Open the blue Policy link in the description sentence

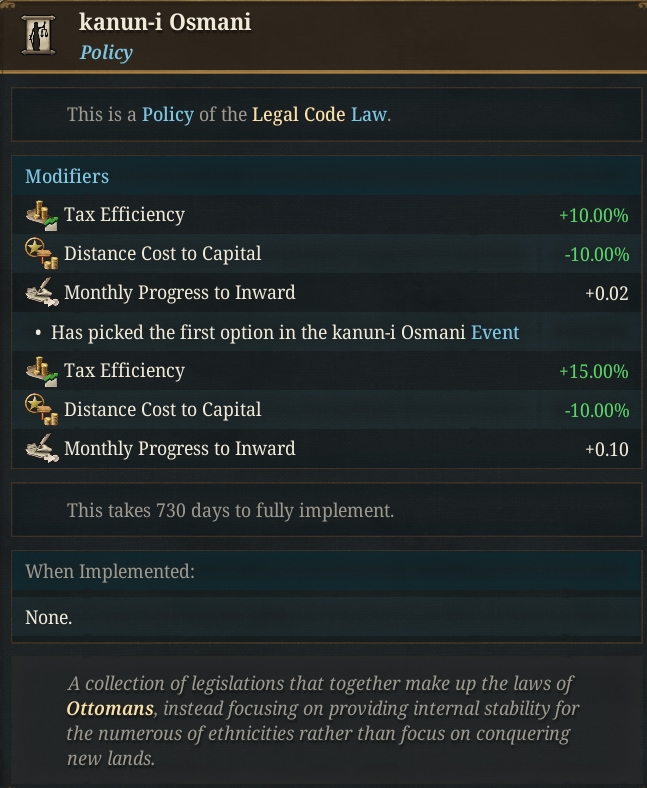[x=168, y=115]
